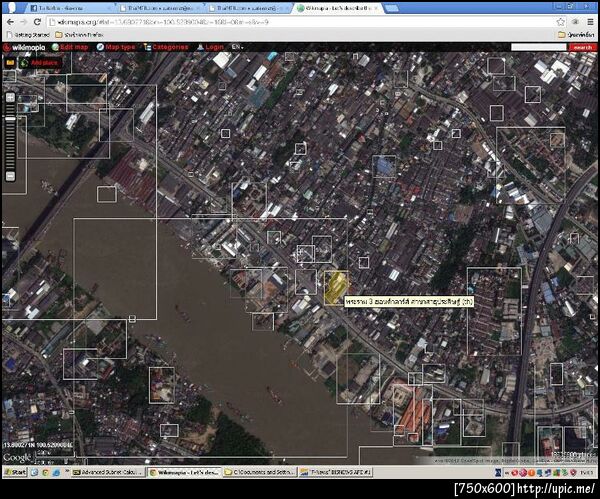Click the Login link
This screenshot has height=499, width=600.
tap(210, 47)
